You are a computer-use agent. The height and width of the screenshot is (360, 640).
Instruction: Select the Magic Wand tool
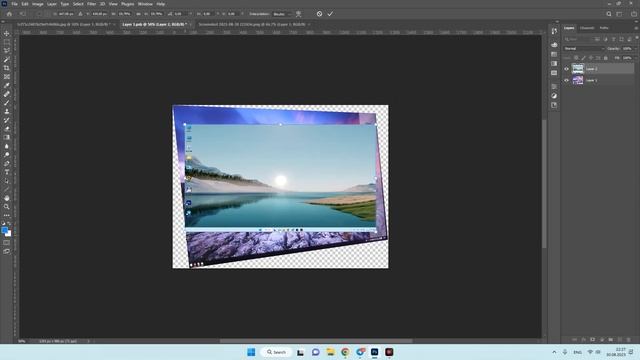coord(7,60)
